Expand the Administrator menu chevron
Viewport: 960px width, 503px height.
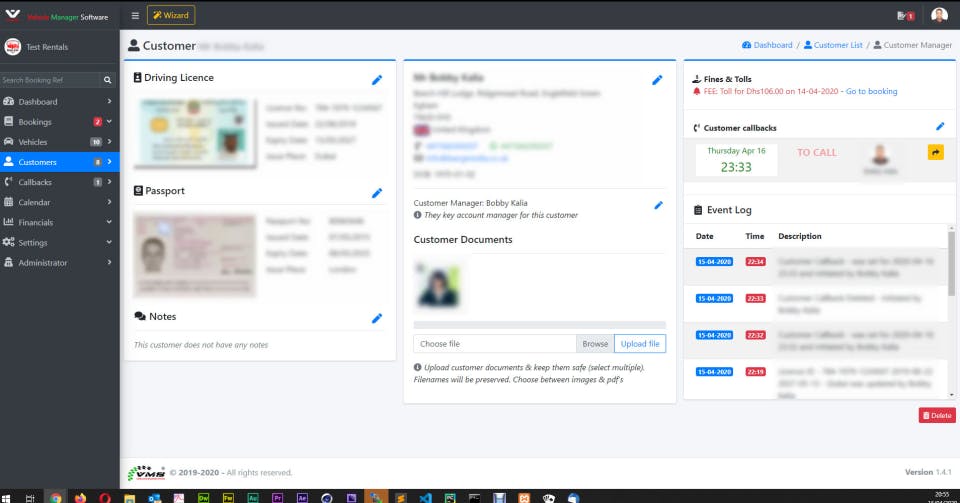tap(110, 263)
